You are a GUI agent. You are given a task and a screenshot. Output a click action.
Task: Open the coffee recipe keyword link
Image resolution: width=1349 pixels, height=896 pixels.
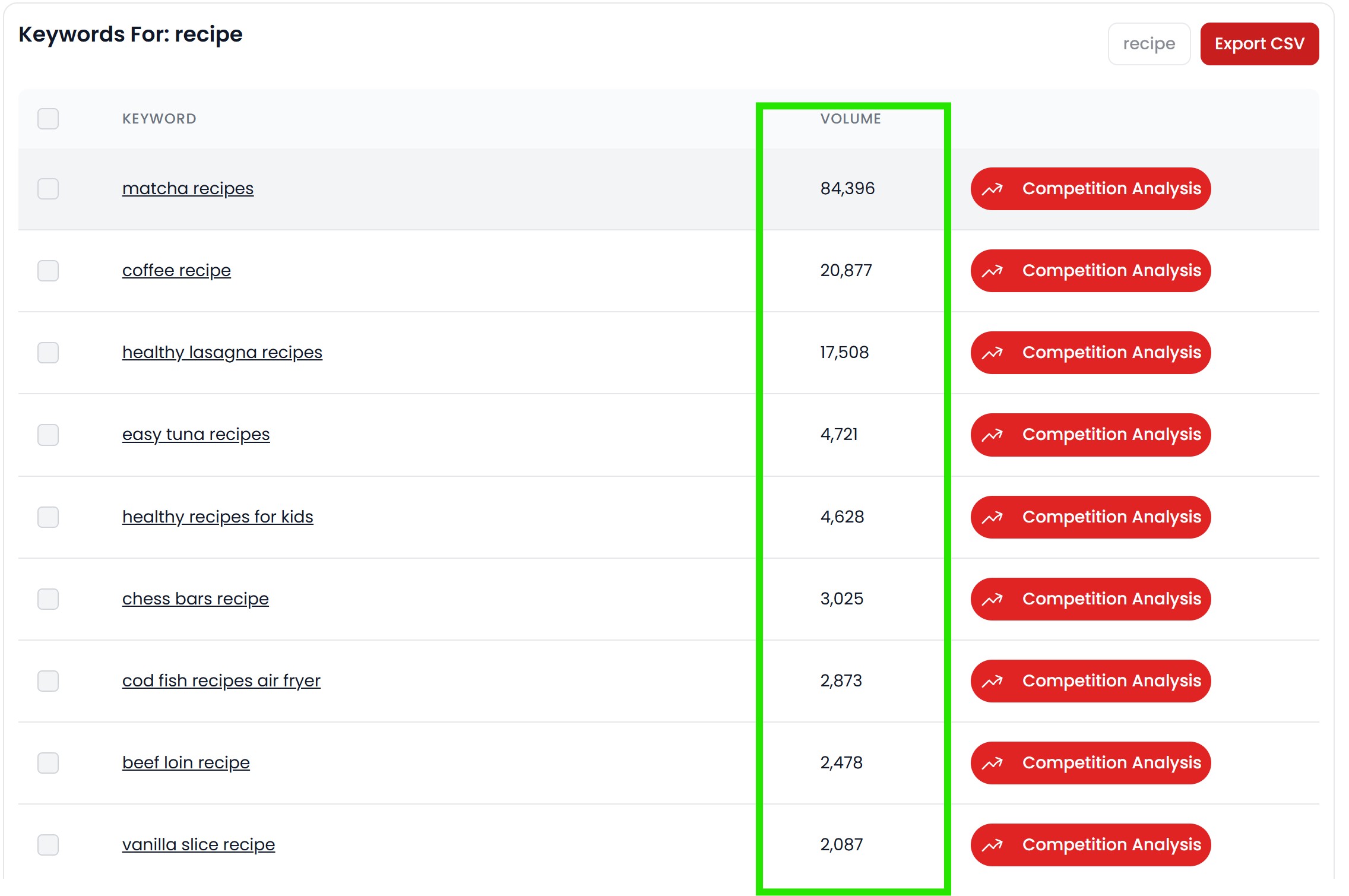176,271
